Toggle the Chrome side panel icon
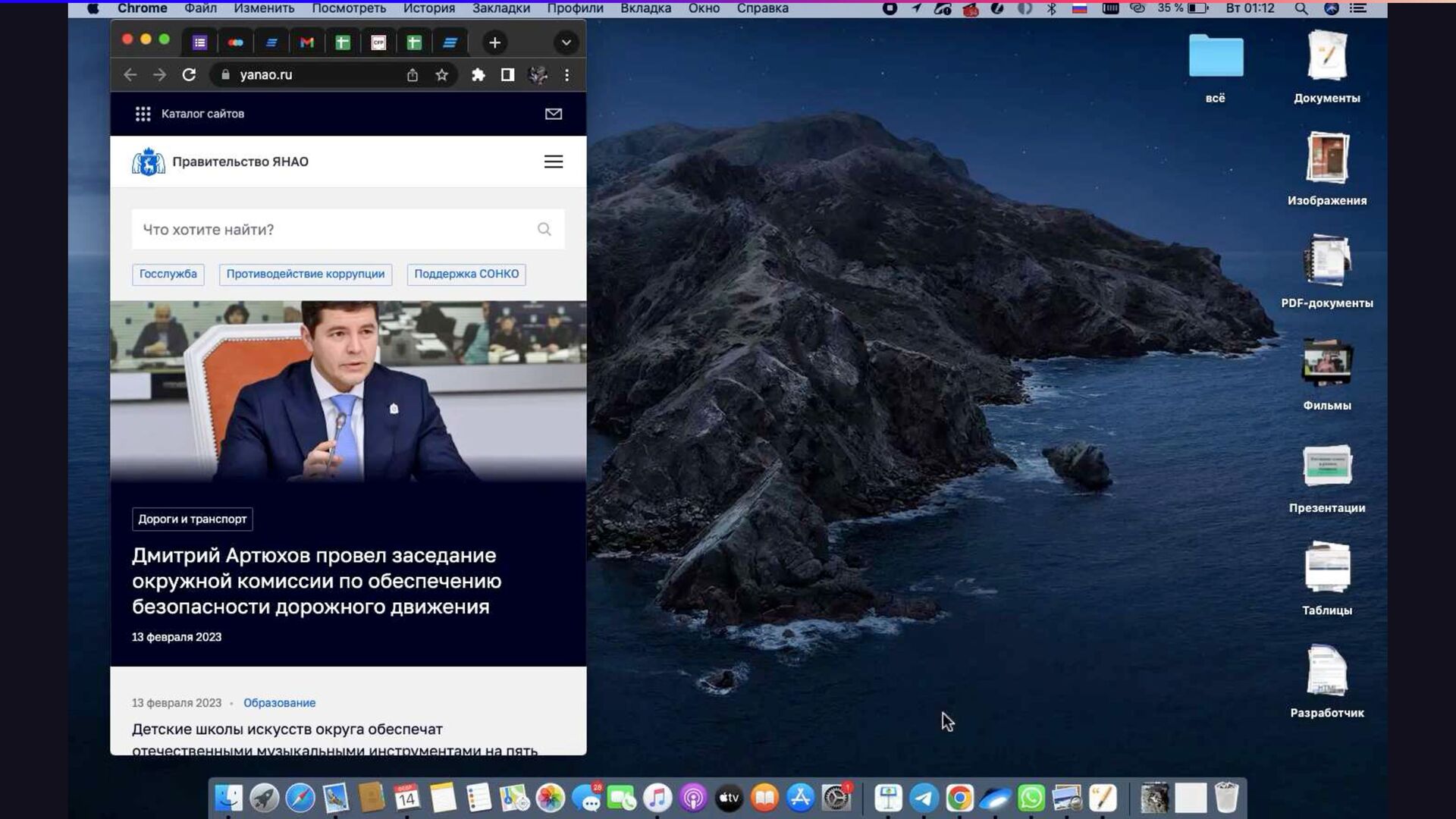 coord(507,74)
